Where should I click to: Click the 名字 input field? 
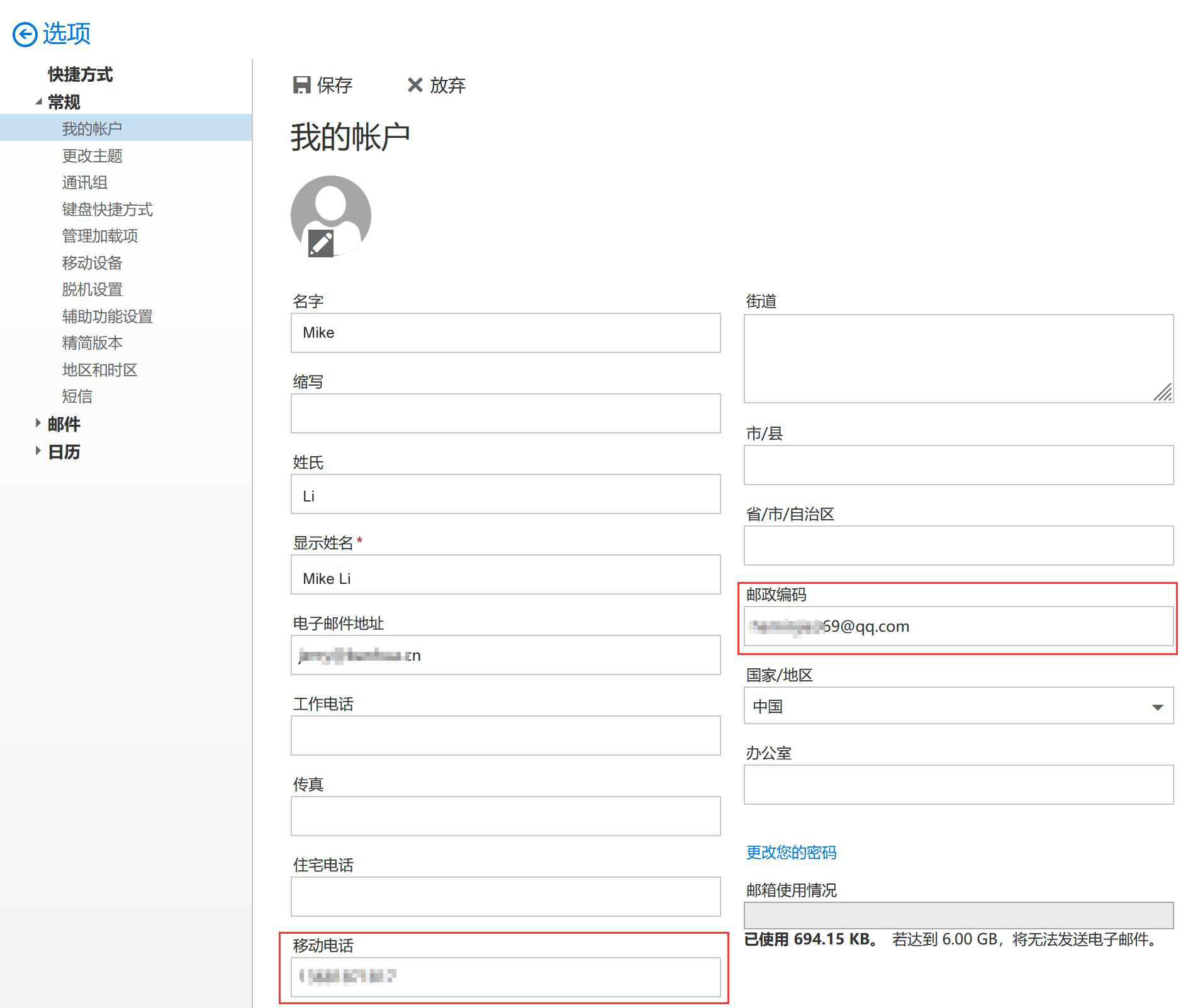click(505, 333)
